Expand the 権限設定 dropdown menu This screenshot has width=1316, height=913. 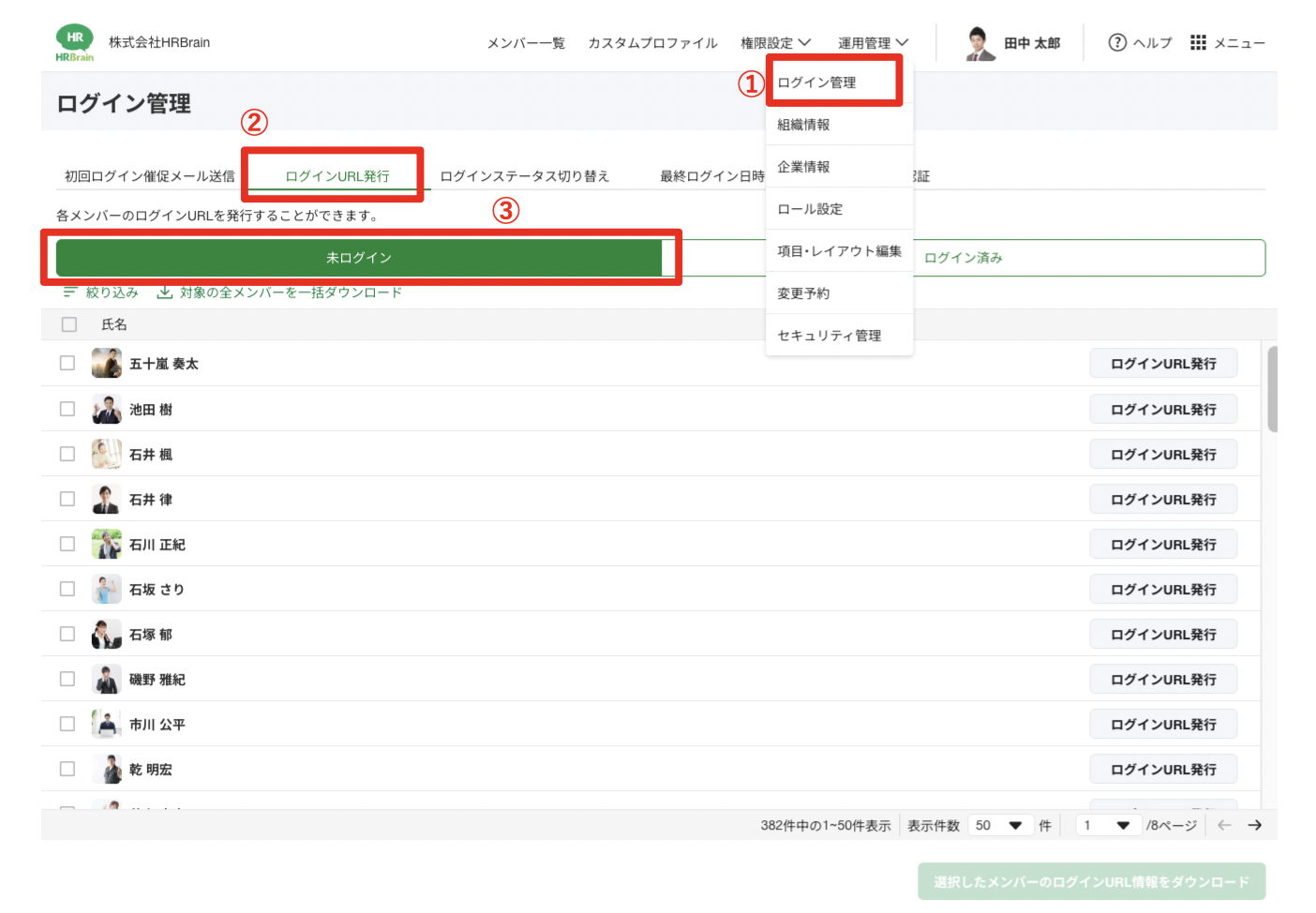[775, 43]
